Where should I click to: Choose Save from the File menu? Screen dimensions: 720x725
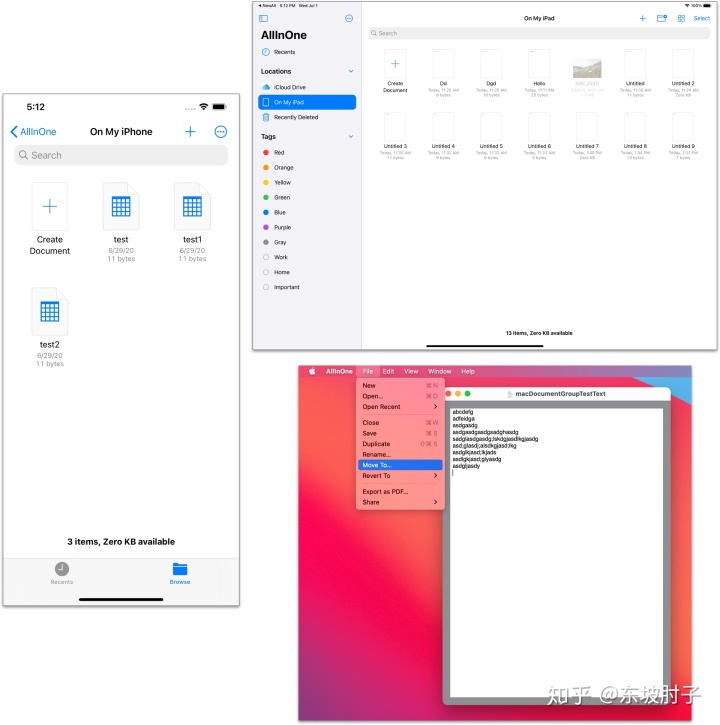point(400,433)
